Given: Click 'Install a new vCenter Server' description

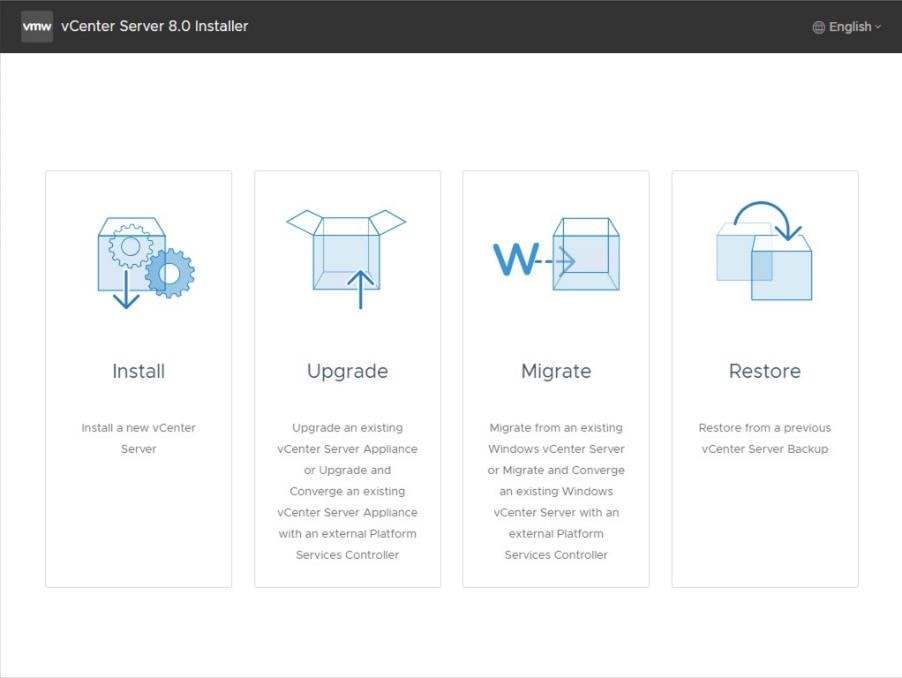Looking at the screenshot, I should [139, 438].
